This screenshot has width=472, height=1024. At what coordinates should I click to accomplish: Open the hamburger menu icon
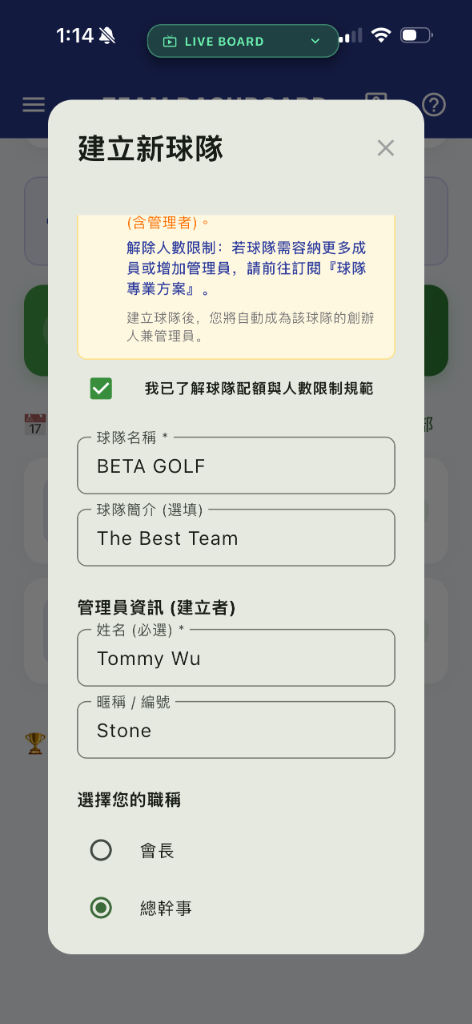tap(33, 104)
